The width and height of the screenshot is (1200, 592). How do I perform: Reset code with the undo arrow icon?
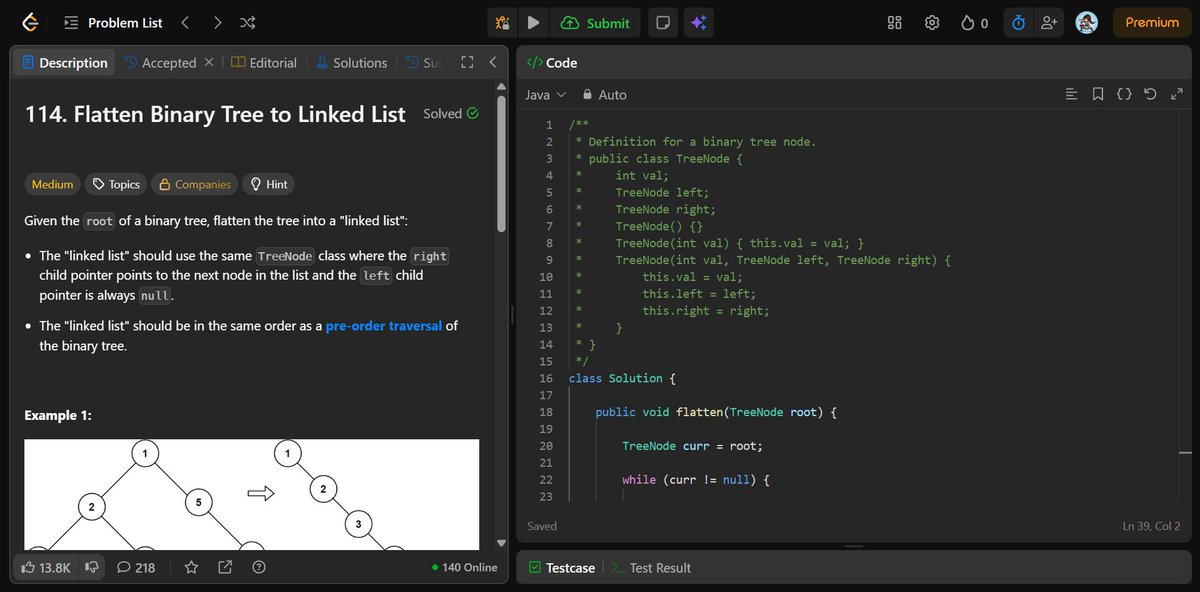pyautogui.click(x=1150, y=94)
